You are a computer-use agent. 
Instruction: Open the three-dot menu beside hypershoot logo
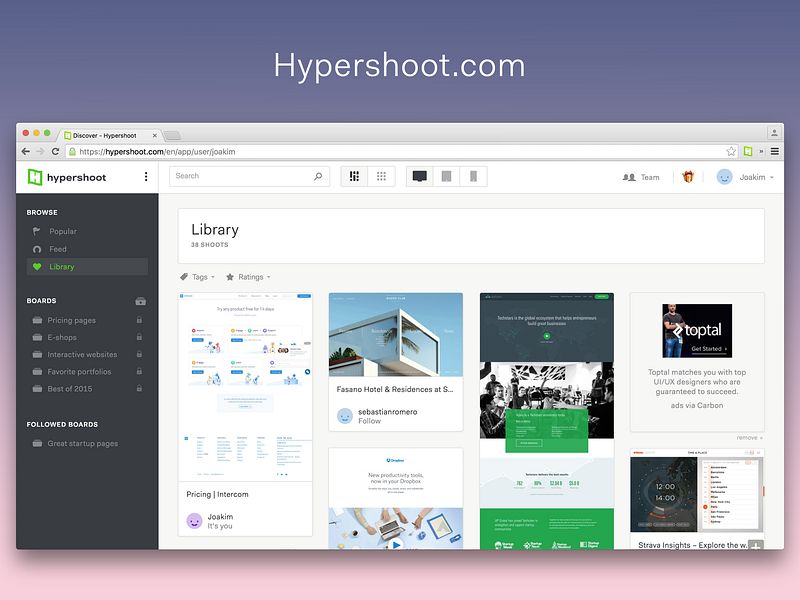coord(146,177)
